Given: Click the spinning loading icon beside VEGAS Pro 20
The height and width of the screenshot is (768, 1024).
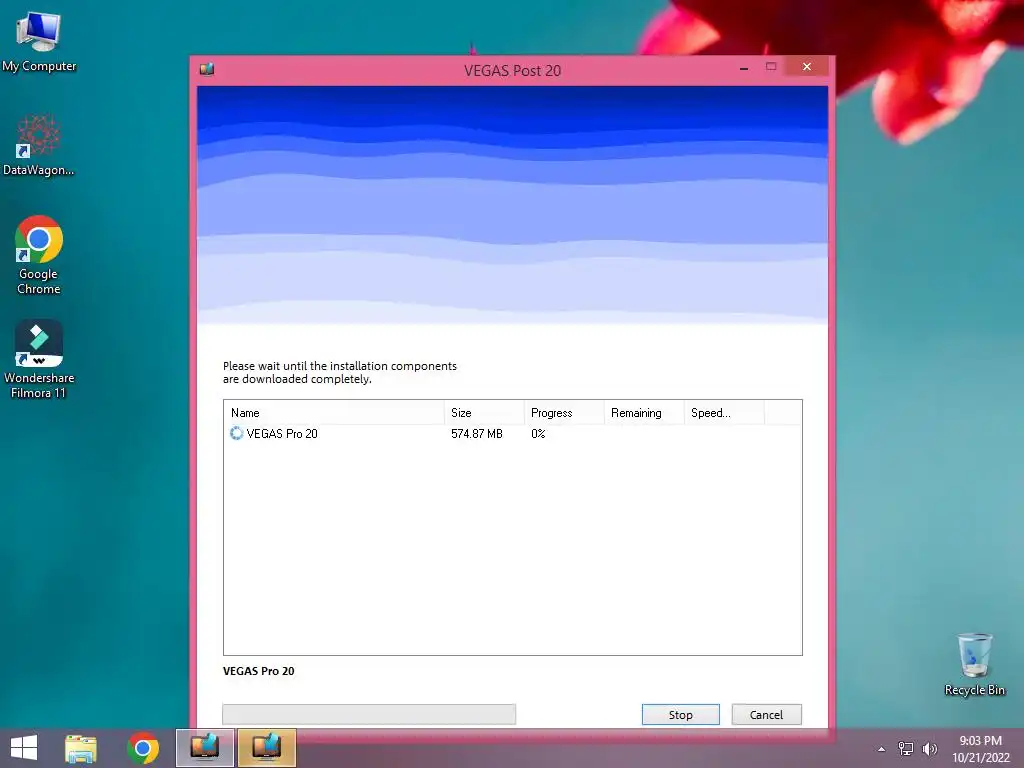Looking at the screenshot, I should tap(236, 433).
